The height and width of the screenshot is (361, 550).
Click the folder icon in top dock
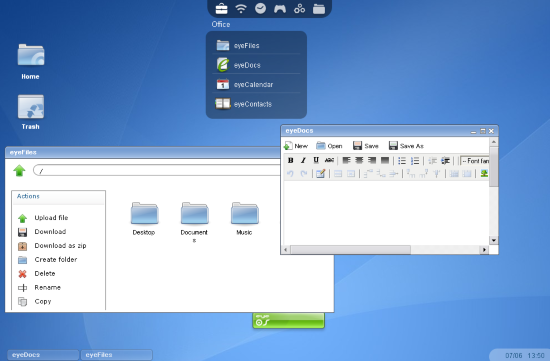click(x=319, y=9)
